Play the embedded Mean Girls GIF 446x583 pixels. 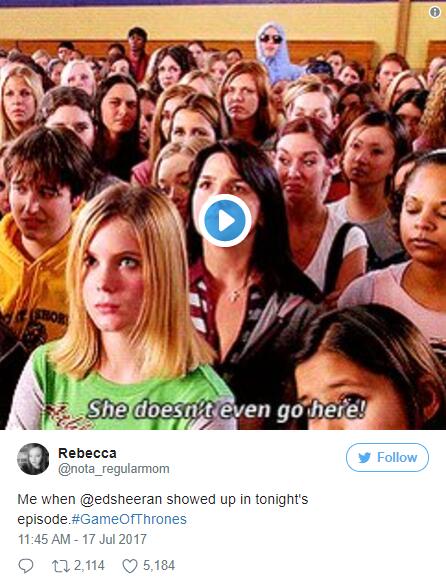click(x=224, y=220)
